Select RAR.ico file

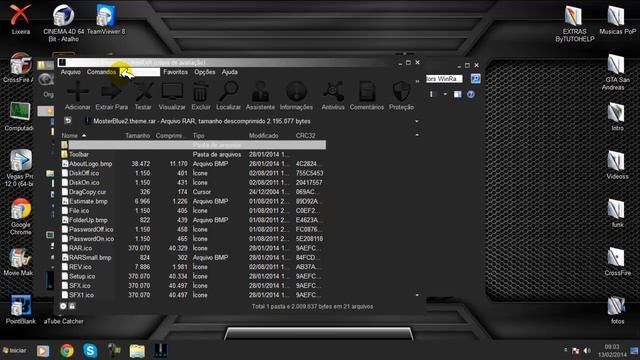[193, 248]
